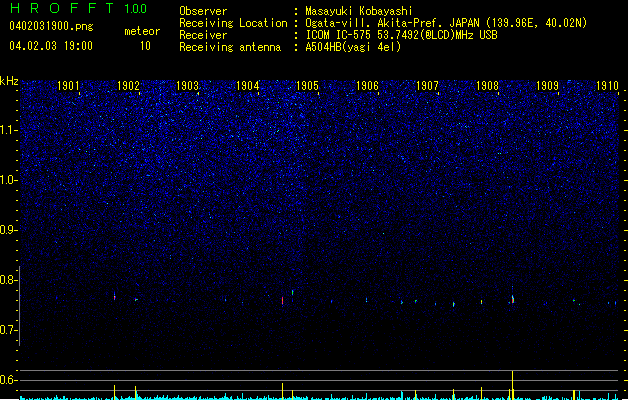Screen dimensions: 629x400
Task: Click the kHz axis unit label
Action: pos(9,81)
